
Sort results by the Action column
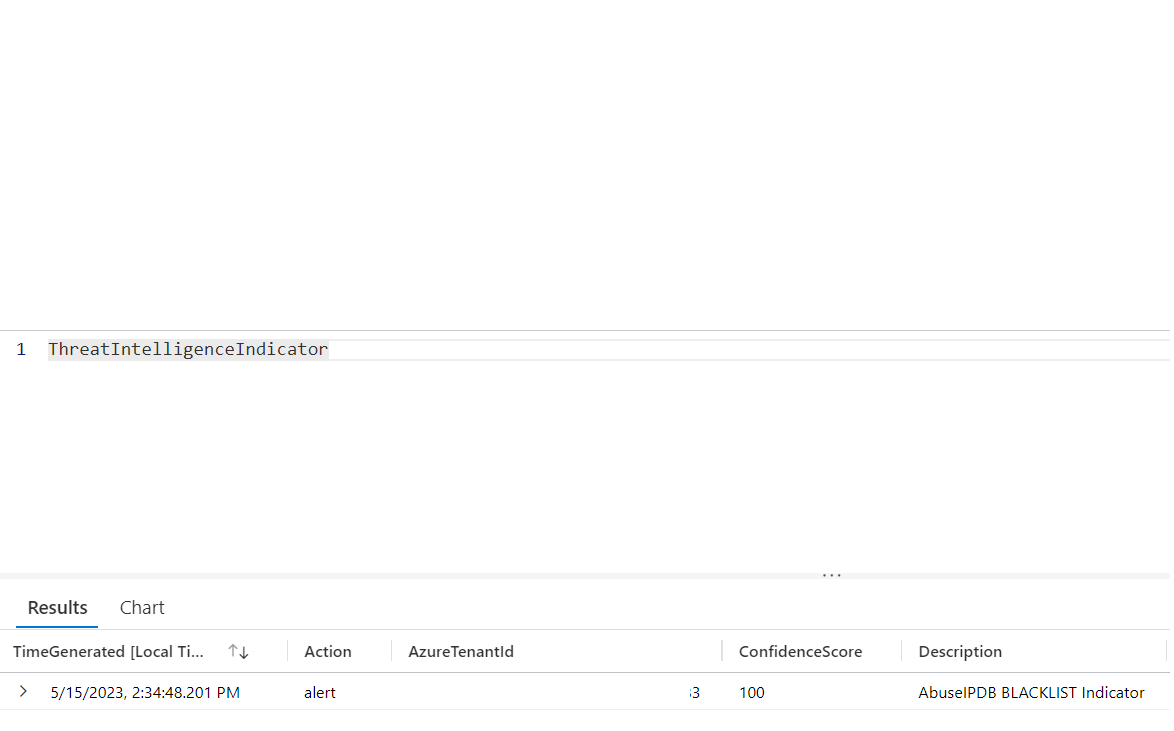click(x=327, y=651)
